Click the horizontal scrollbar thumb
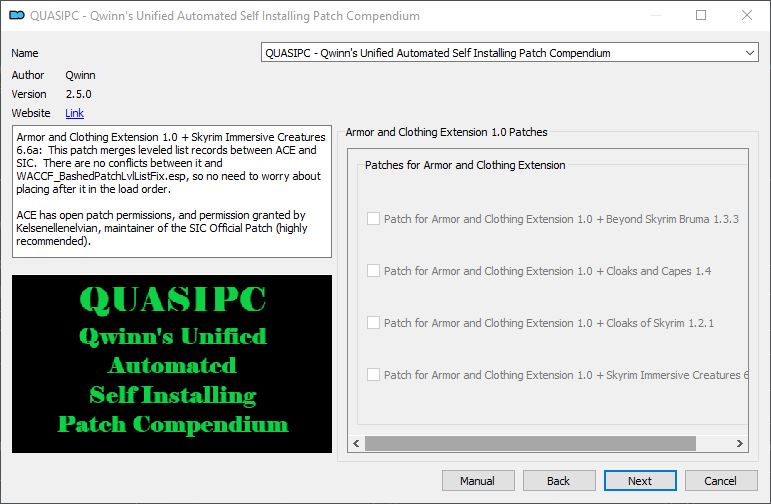The width and height of the screenshot is (771, 504). click(x=530, y=444)
